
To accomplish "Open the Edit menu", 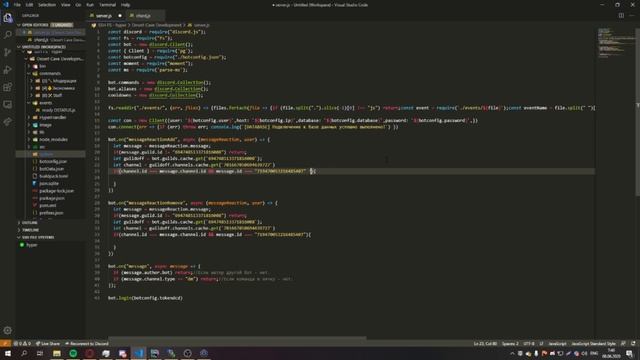I will pos(29,5).
